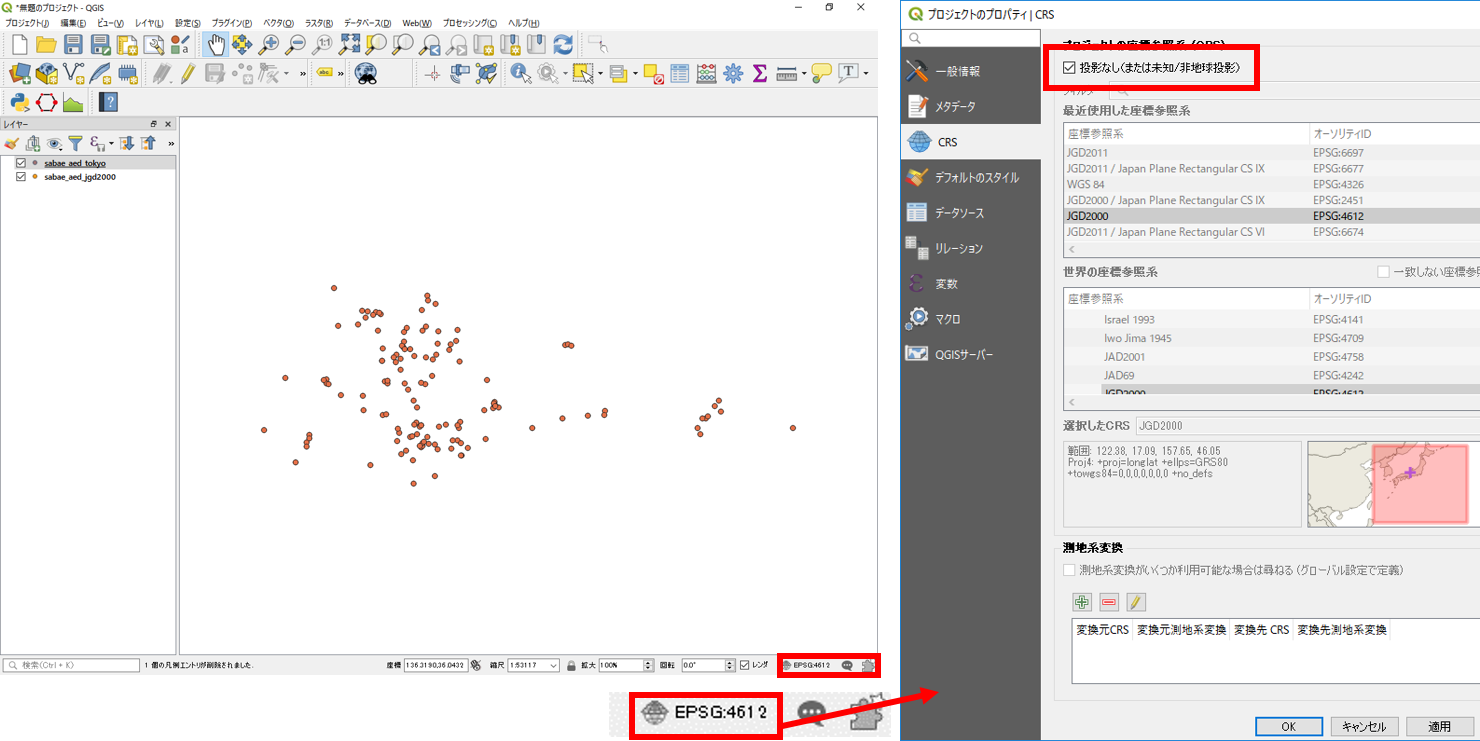1480x741 pixels.
Task: Click the キャンセル button
Action: click(x=1364, y=727)
